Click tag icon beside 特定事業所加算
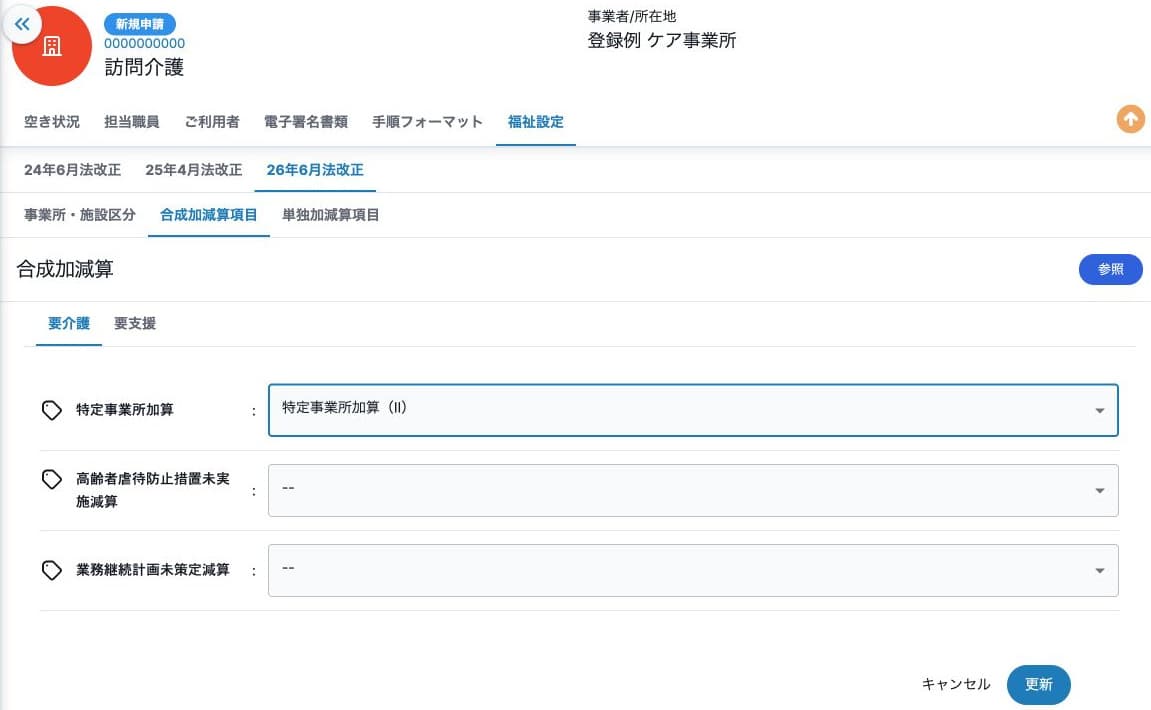Viewport: 1151px width, 710px height. coord(51,410)
